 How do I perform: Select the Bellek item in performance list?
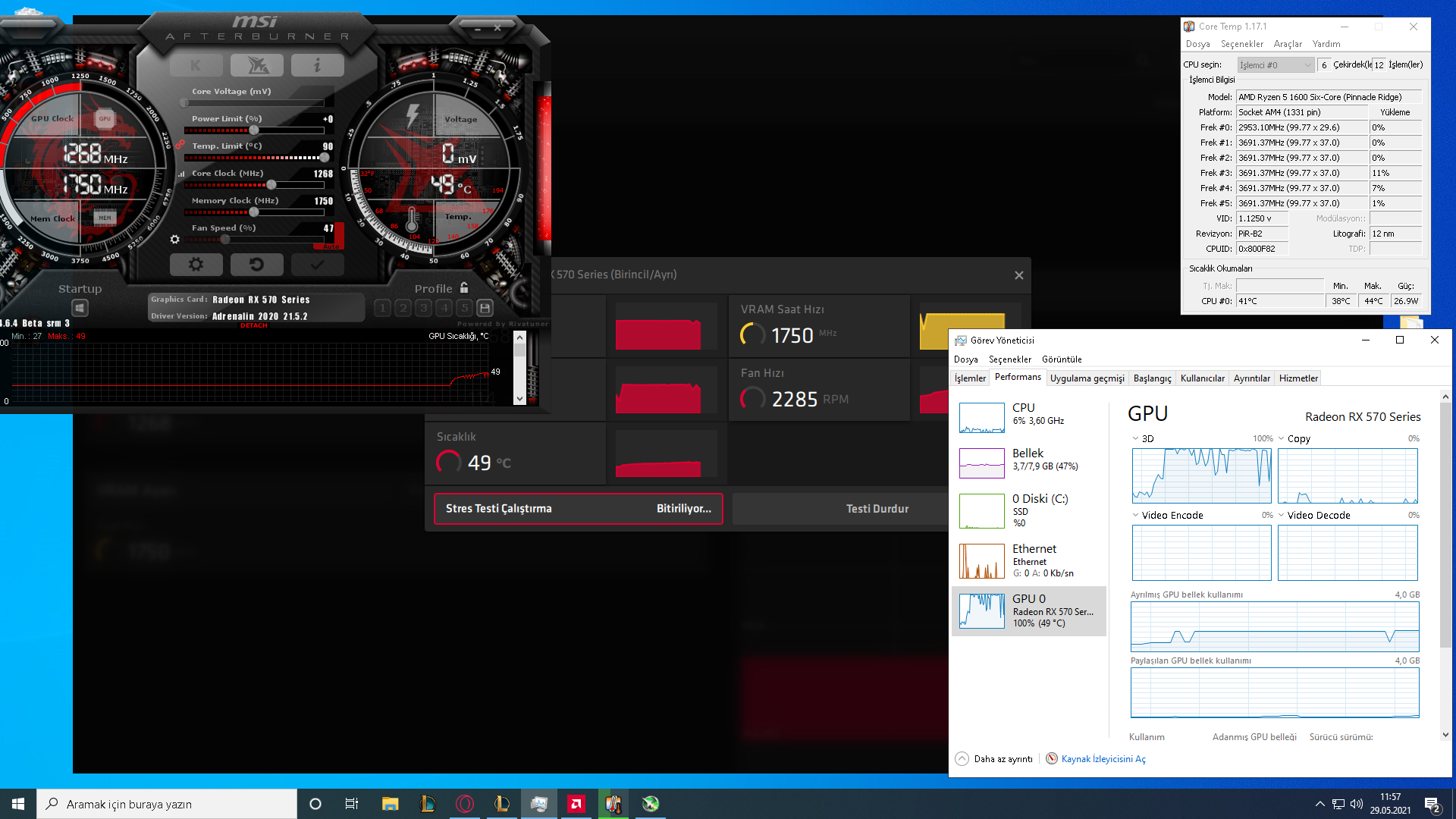pos(1028,460)
